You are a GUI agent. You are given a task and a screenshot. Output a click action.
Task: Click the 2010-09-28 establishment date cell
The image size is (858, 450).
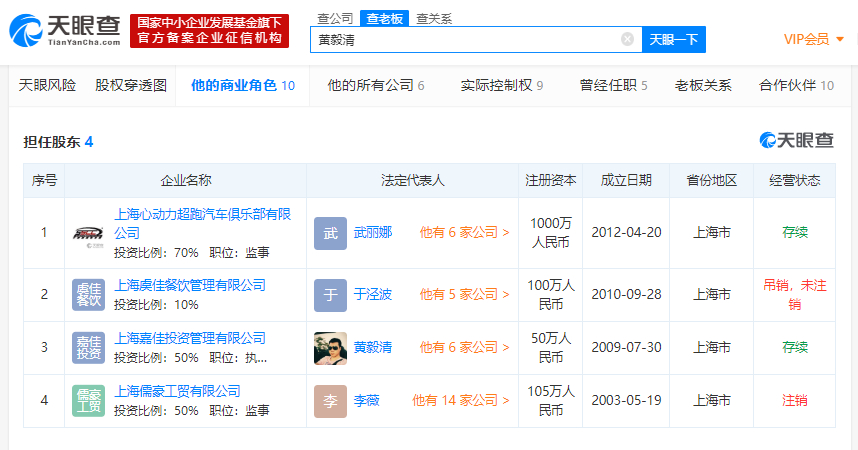pos(626,295)
